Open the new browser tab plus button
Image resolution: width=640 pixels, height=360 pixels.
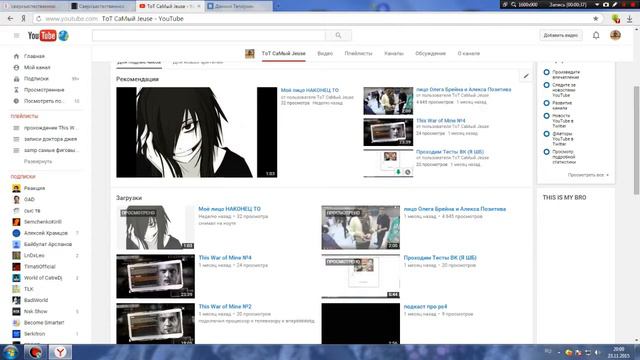click(278, 6)
